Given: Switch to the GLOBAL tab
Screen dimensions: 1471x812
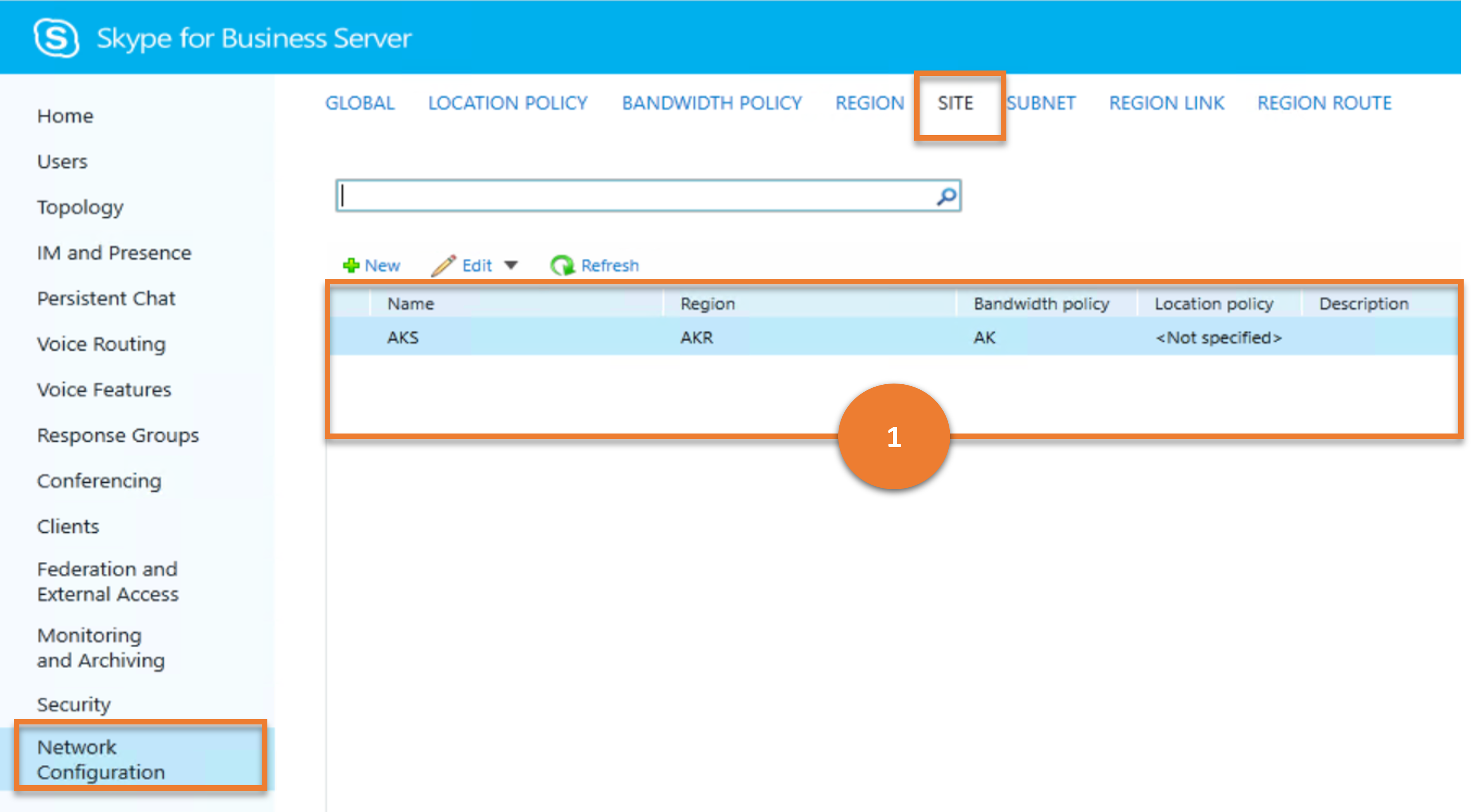Looking at the screenshot, I should point(360,103).
